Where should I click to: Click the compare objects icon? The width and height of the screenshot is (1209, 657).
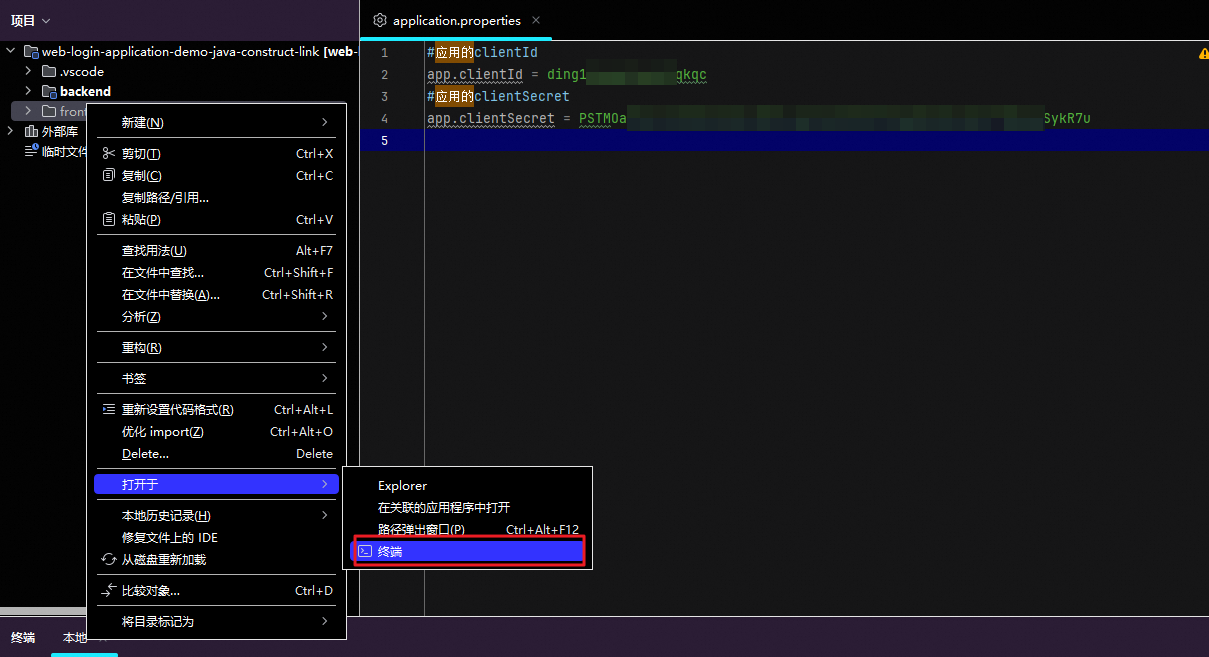pyautogui.click(x=109, y=590)
